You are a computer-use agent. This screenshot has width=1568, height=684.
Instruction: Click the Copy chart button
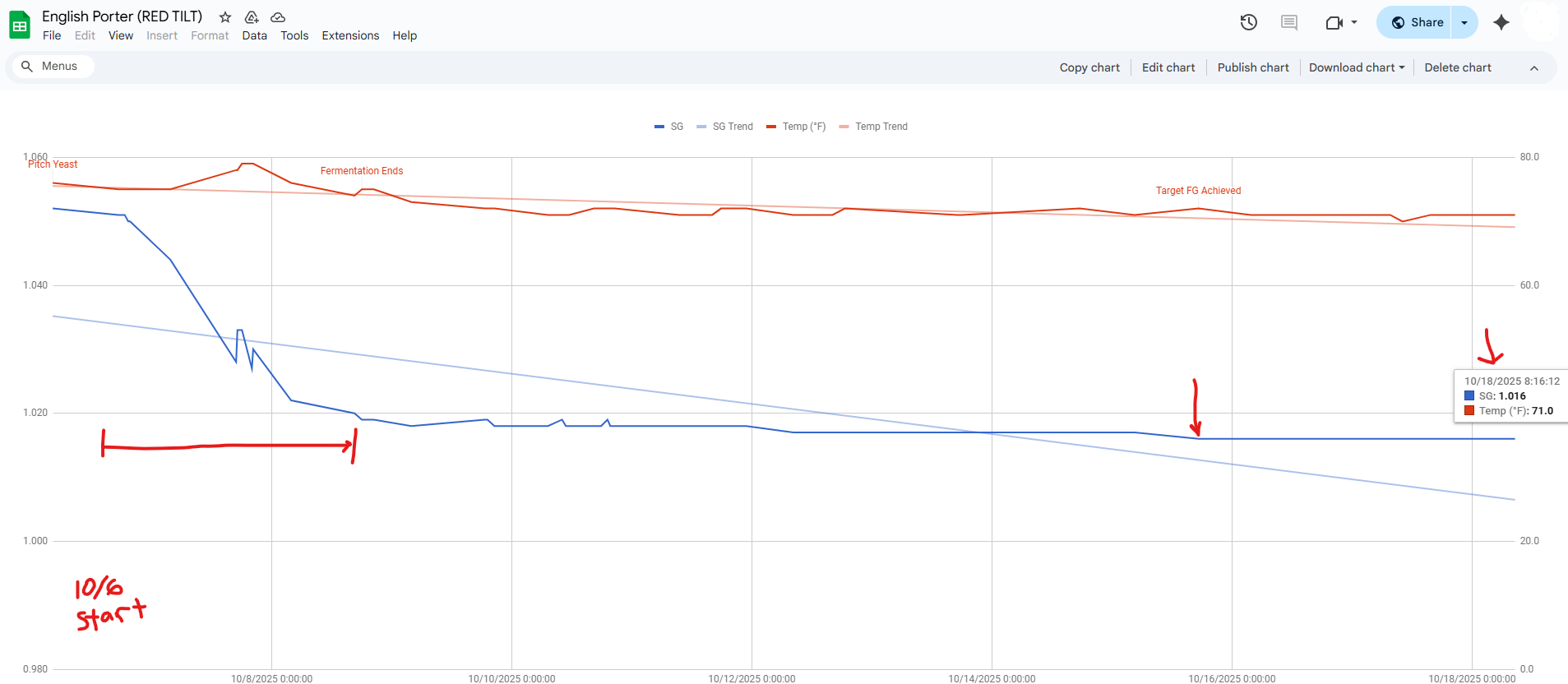click(1089, 67)
